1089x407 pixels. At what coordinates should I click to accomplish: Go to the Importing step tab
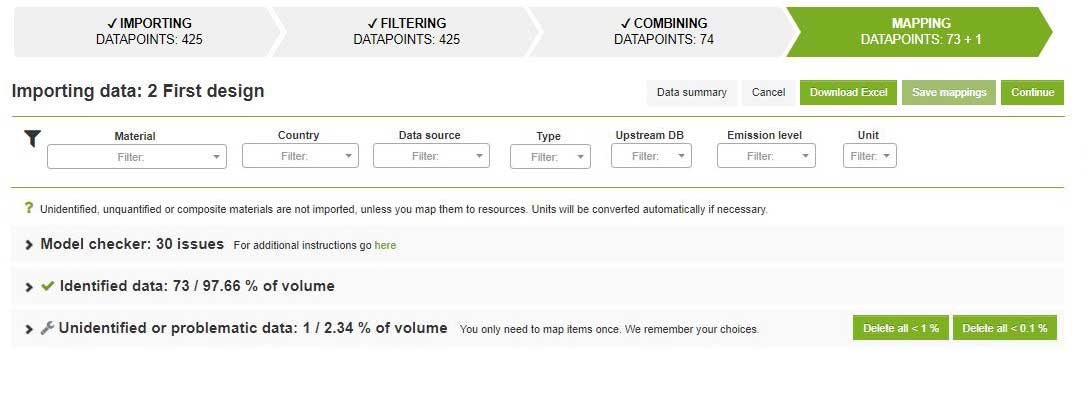click(148, 32)
